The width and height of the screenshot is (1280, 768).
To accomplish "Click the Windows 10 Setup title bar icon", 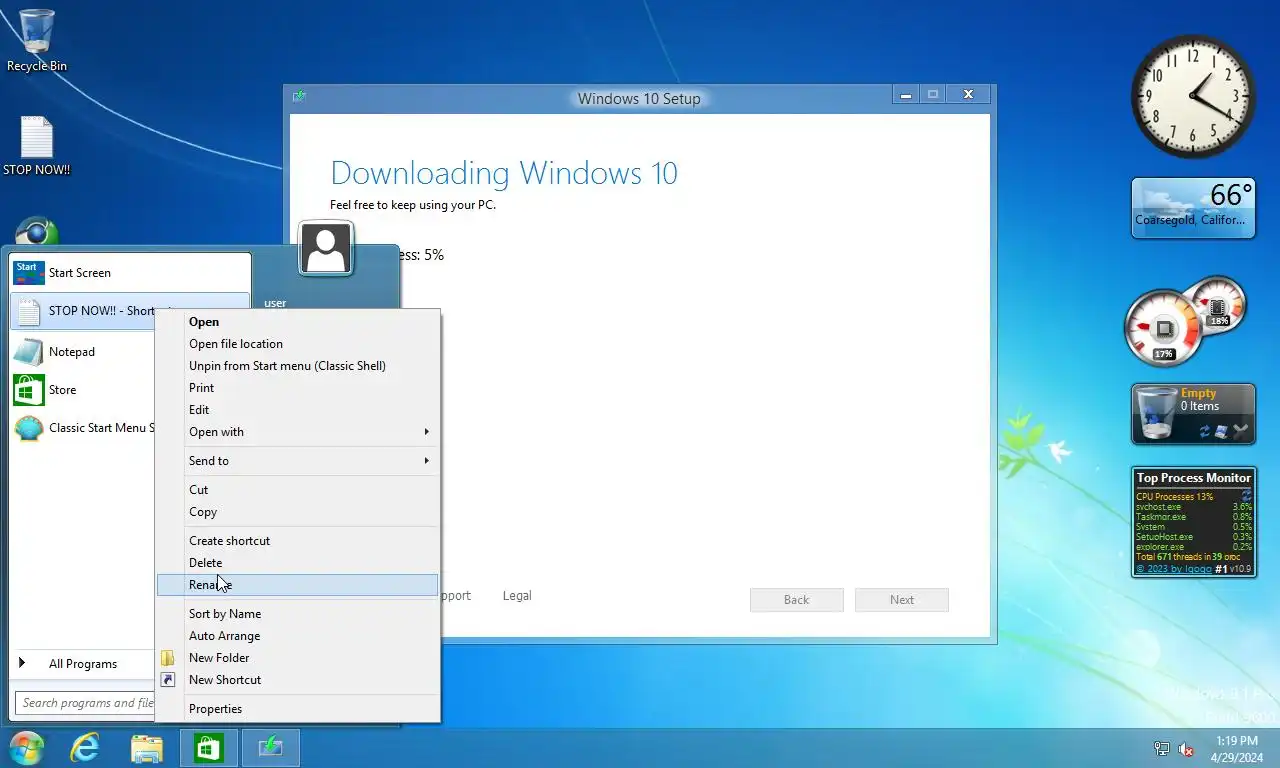I will tap(299, 96).
